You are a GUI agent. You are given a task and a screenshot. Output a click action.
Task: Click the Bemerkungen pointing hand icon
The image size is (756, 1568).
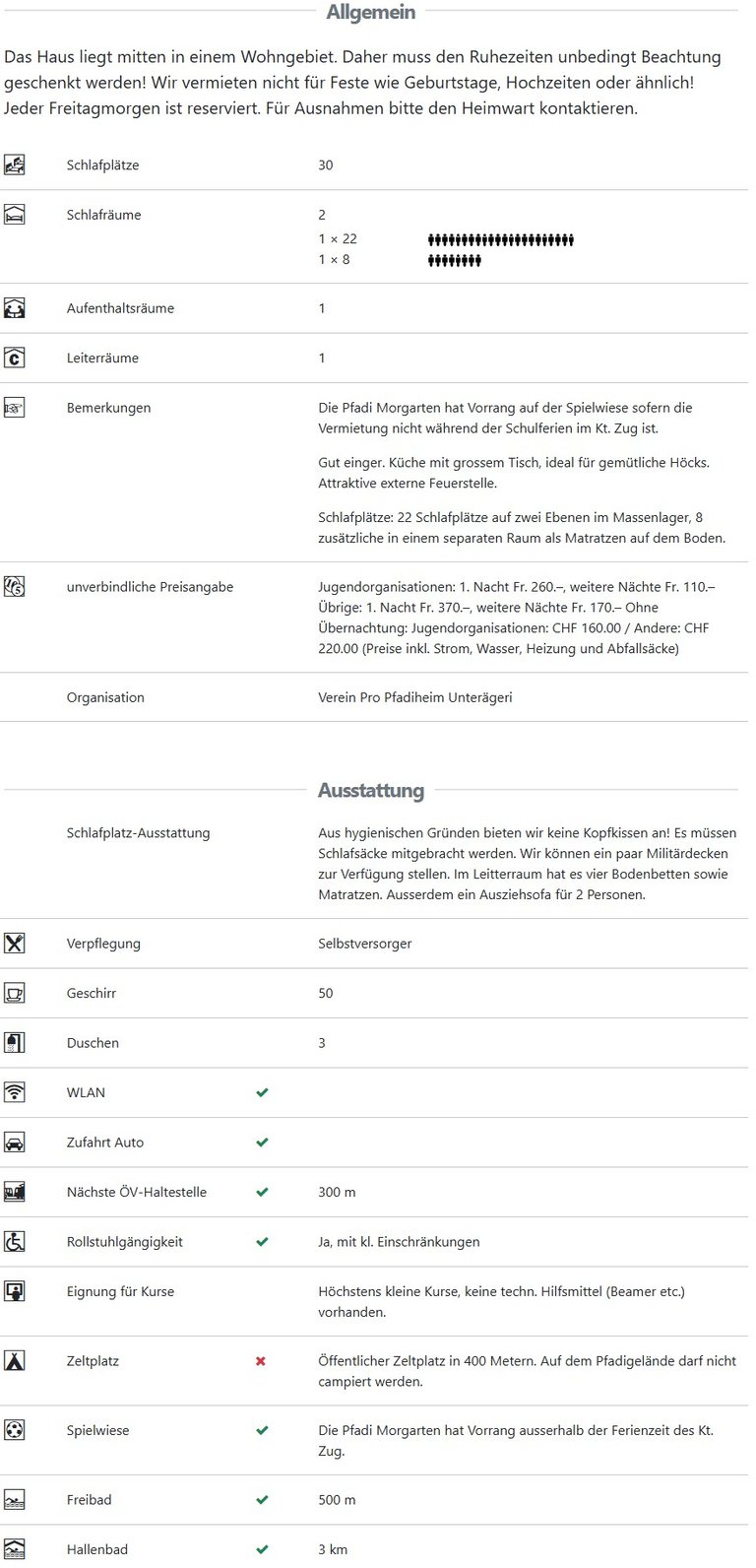(x=15, y=408)
